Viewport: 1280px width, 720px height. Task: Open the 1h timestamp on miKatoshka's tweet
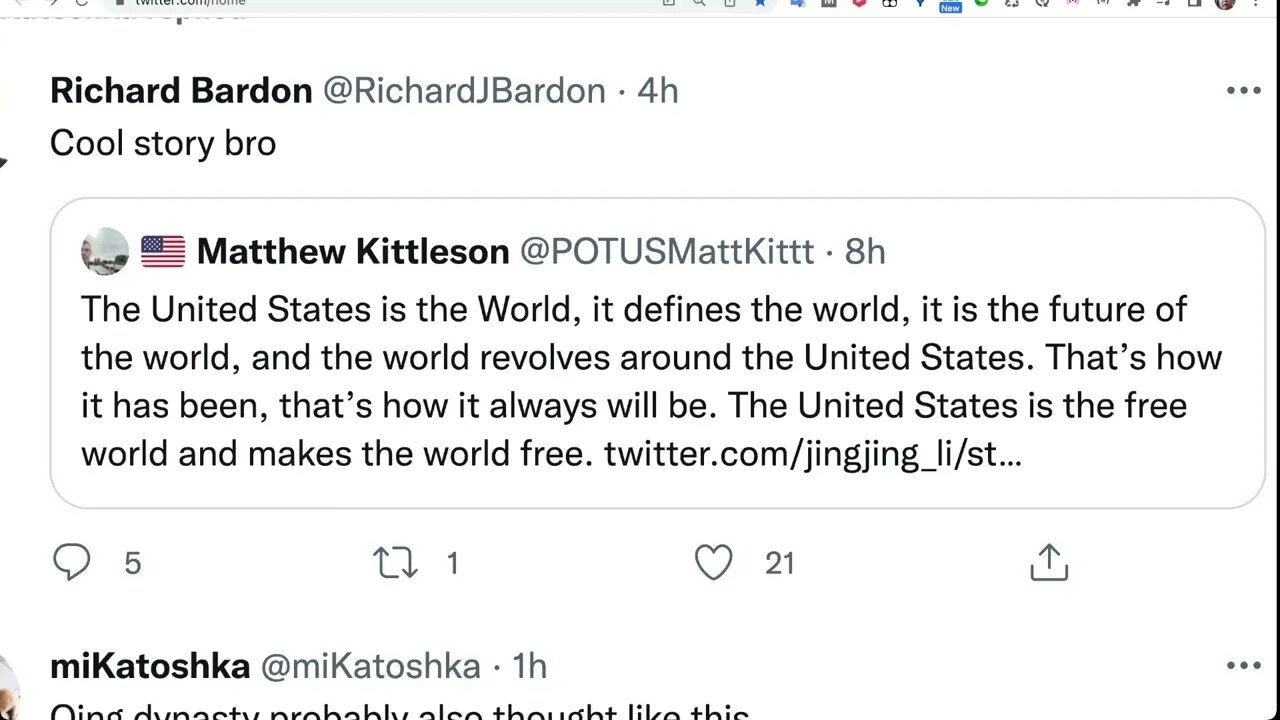click(x=529, y=666)
